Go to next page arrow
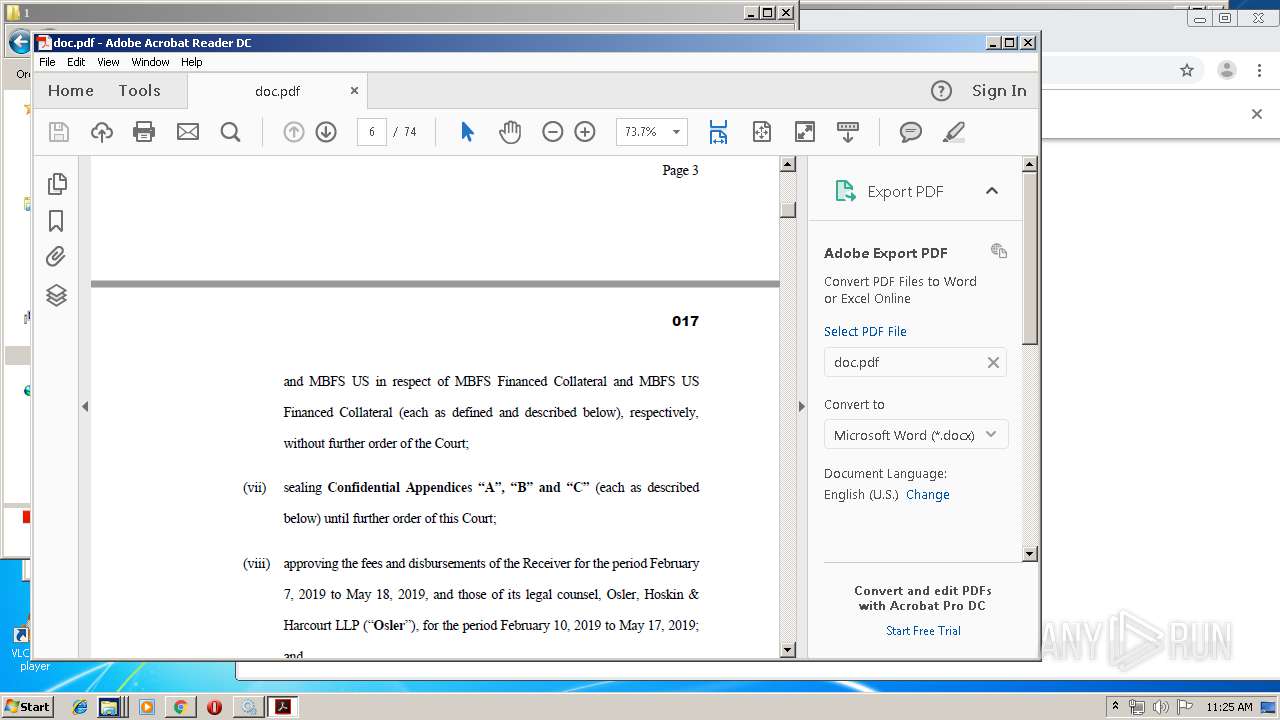The width and height of the screenshot is (1280, 720). 326,132
